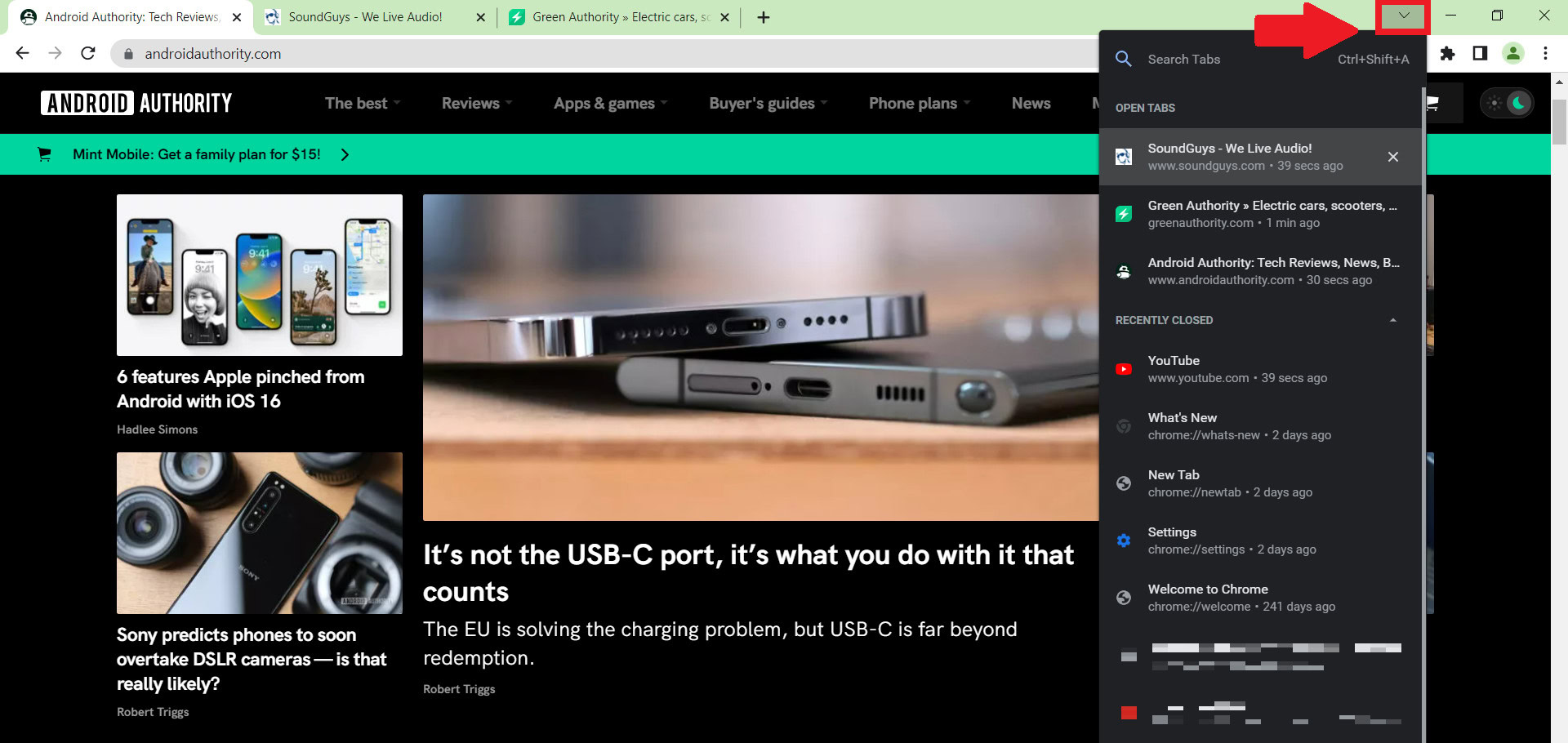Screen dimensions: 1568x743
Task: Open the iOS 16 features article headline
Action: [x=240, y=389]
